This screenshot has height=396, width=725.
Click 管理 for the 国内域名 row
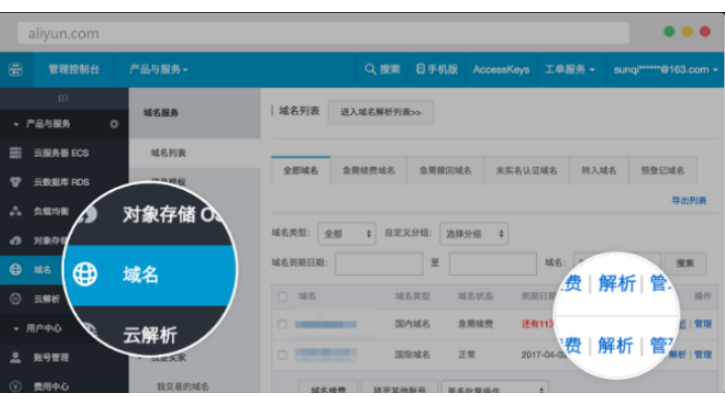tap(702, 324)
